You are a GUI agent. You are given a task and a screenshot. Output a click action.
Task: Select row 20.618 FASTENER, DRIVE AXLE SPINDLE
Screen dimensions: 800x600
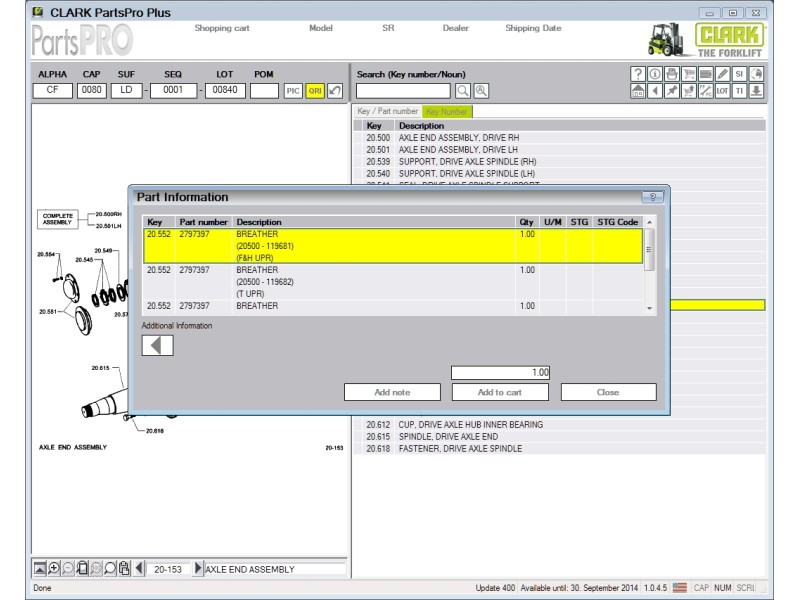coord(559,448)
